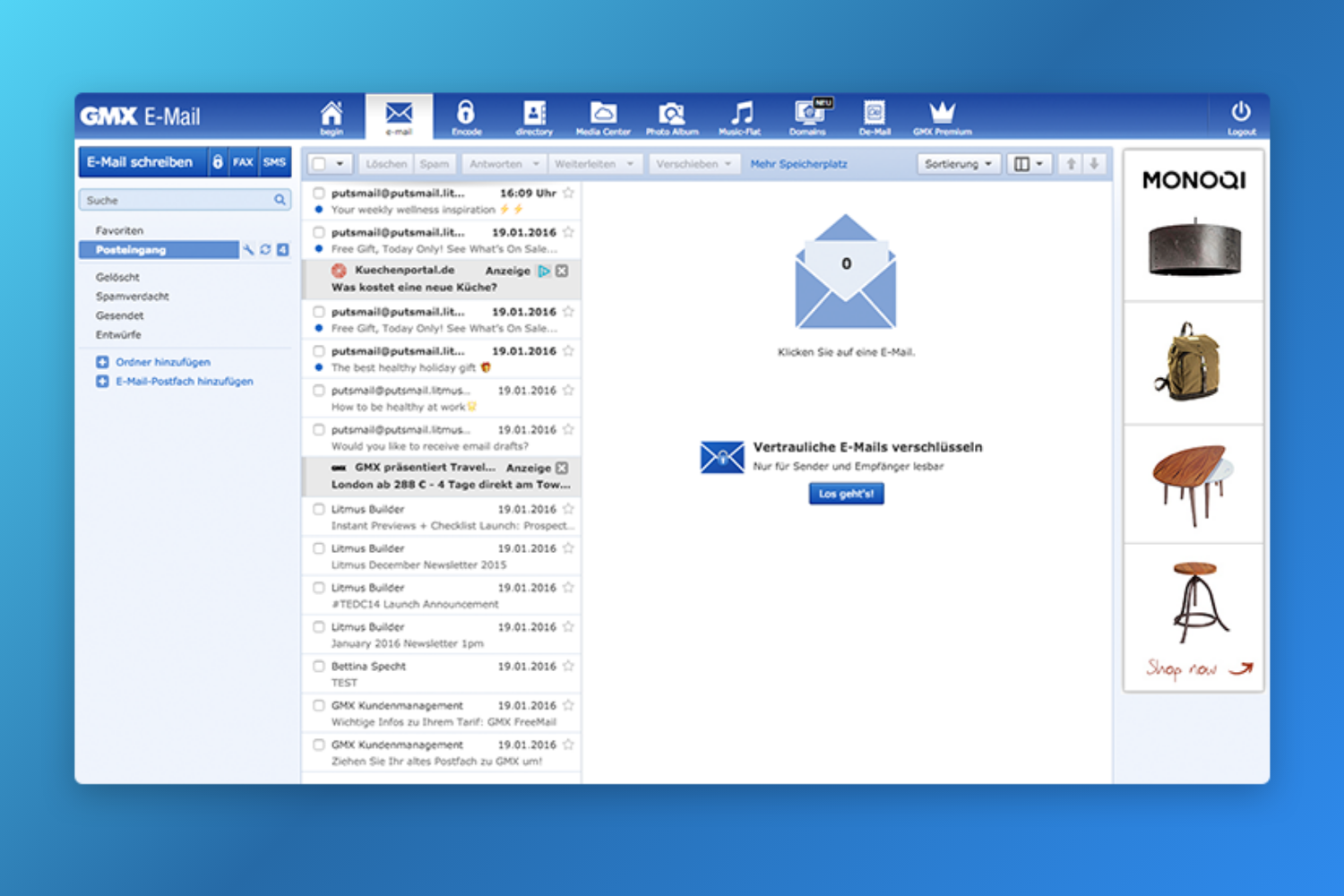Refresh Posteingang with the reload icon
This screenshot has height=896, width=1344.
pos(265,250)
